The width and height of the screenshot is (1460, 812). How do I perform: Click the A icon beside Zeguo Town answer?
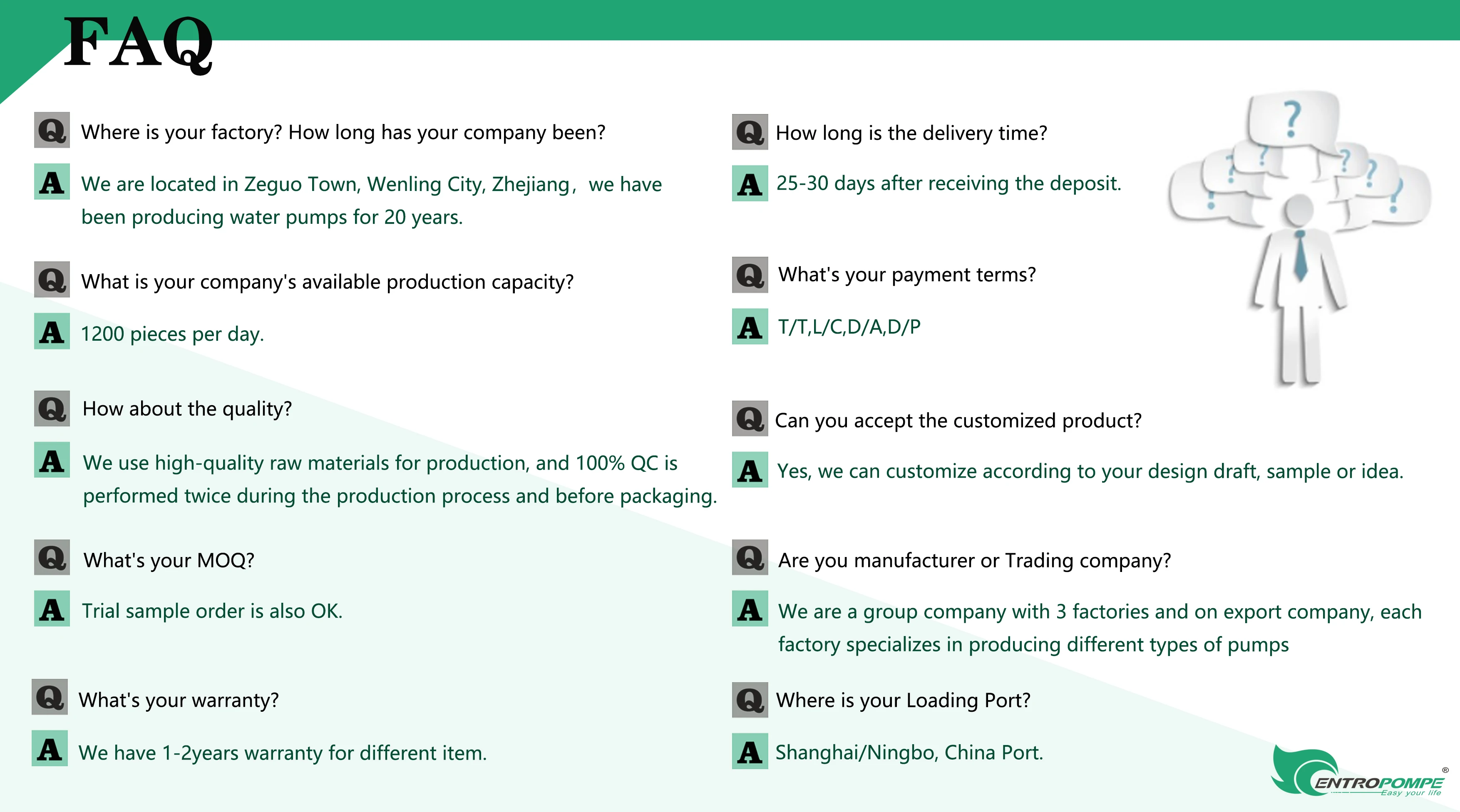click(52, 181)
